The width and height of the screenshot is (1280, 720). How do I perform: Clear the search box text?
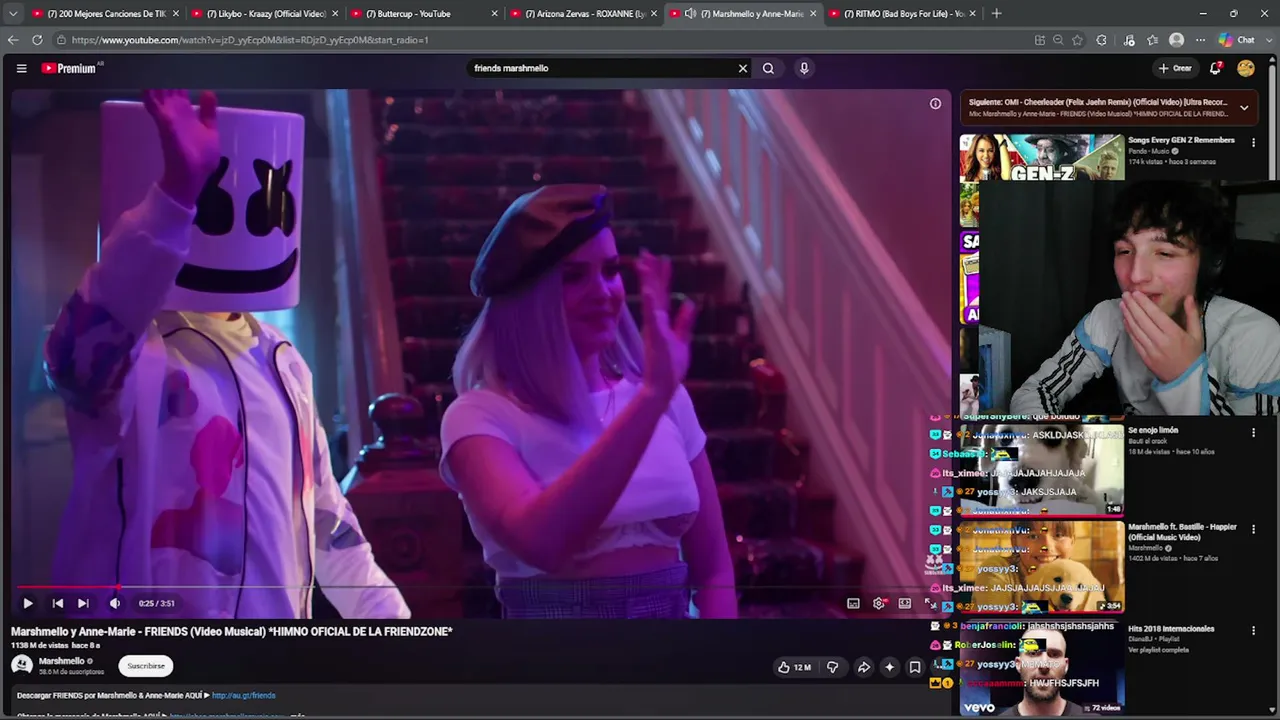coord(742,68)
